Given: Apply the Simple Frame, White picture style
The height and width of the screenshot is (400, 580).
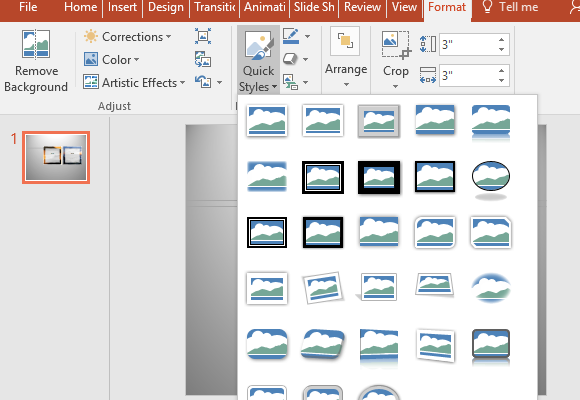Looking at the screenshot, I should pos(267,120).
